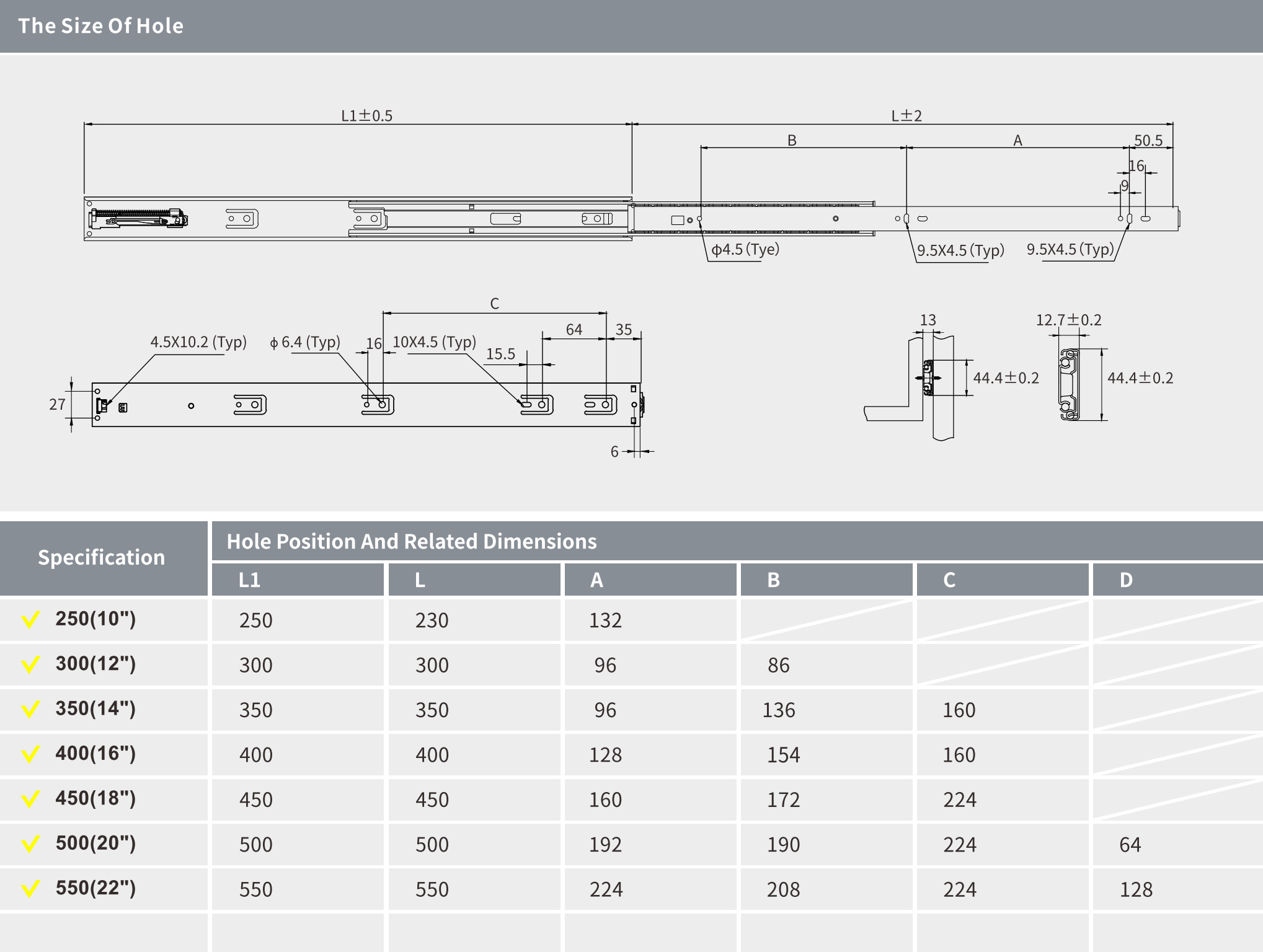Click the yellow checkmark beside 450(18")
The width and height of the screenshot is (1263, 952).
coord(30,799)
